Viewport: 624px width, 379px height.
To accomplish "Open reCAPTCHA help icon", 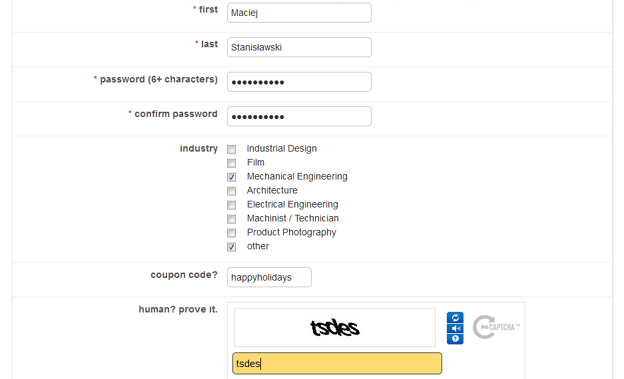I will (x=455, y=339).
